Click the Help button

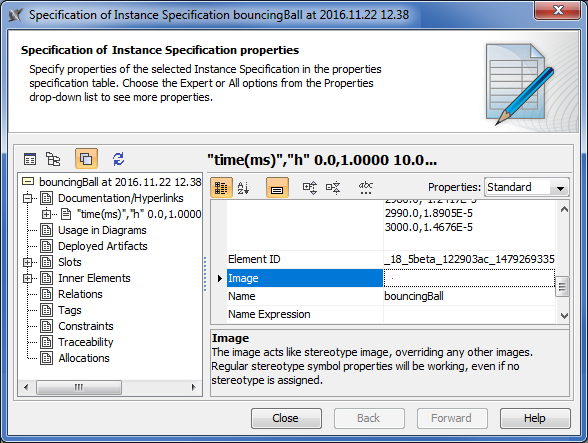tap(535, 418)
